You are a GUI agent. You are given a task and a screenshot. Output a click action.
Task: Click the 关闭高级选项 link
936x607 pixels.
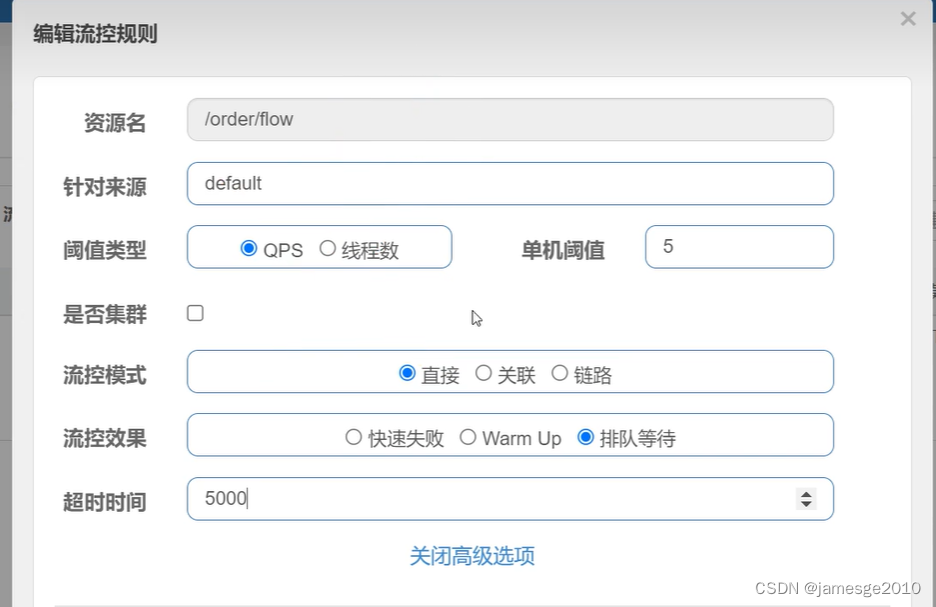(472, 556)
